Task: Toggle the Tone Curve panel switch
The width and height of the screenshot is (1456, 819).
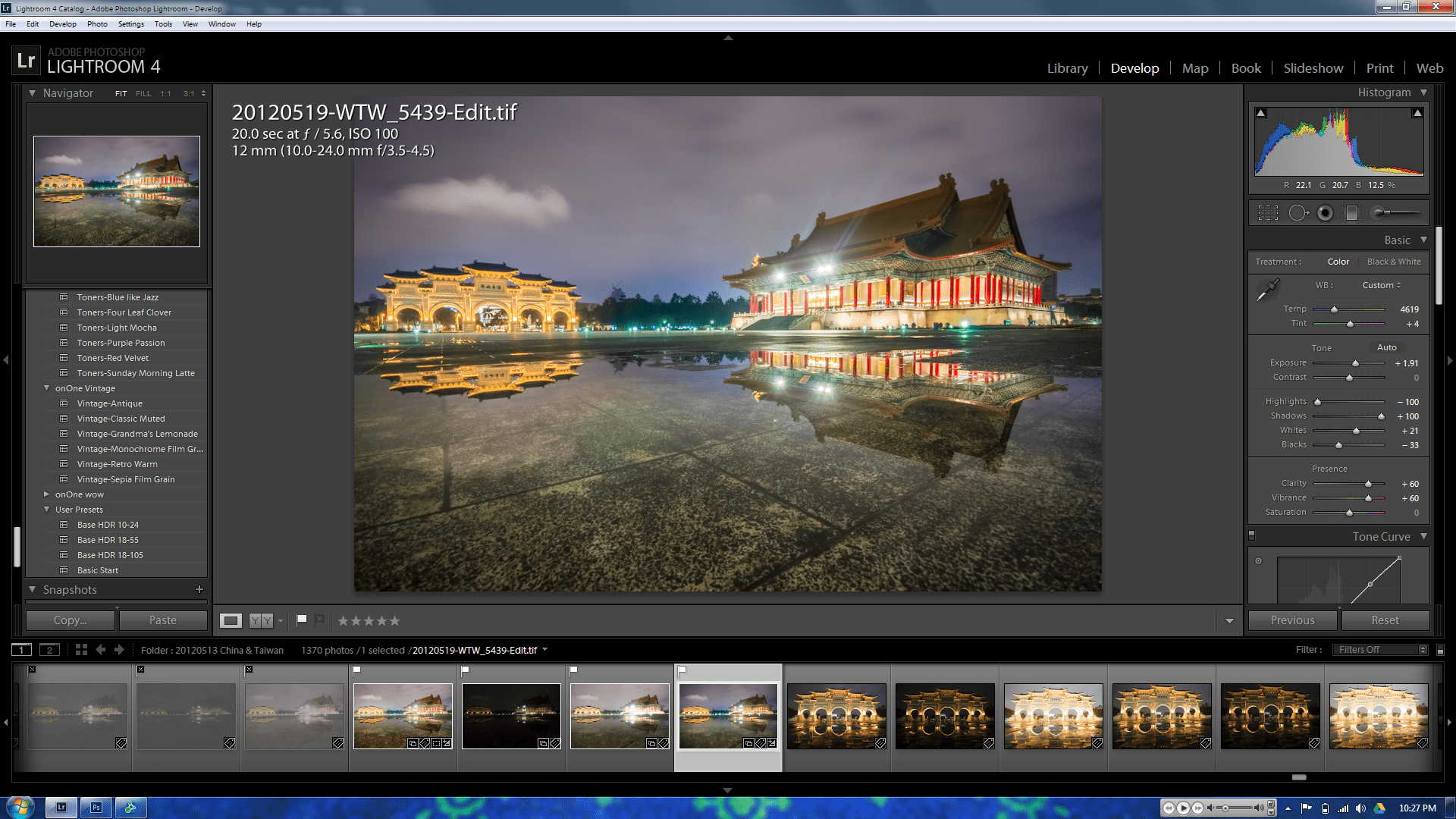Action: 1251,535
